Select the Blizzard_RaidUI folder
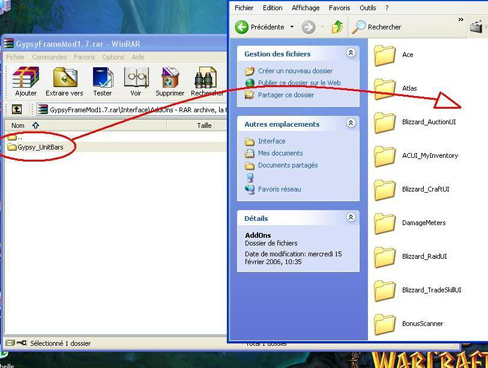This screenshot has height=368, width=488. [410, 257]
